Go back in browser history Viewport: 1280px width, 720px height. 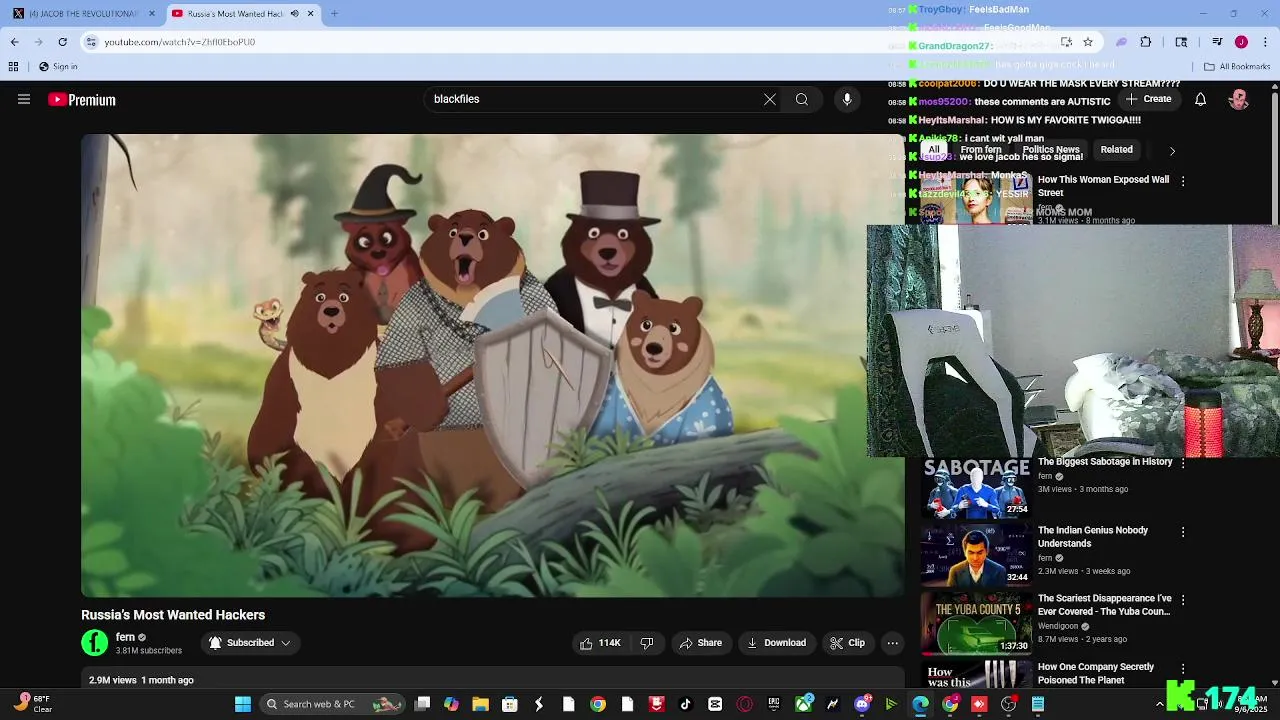14,42
